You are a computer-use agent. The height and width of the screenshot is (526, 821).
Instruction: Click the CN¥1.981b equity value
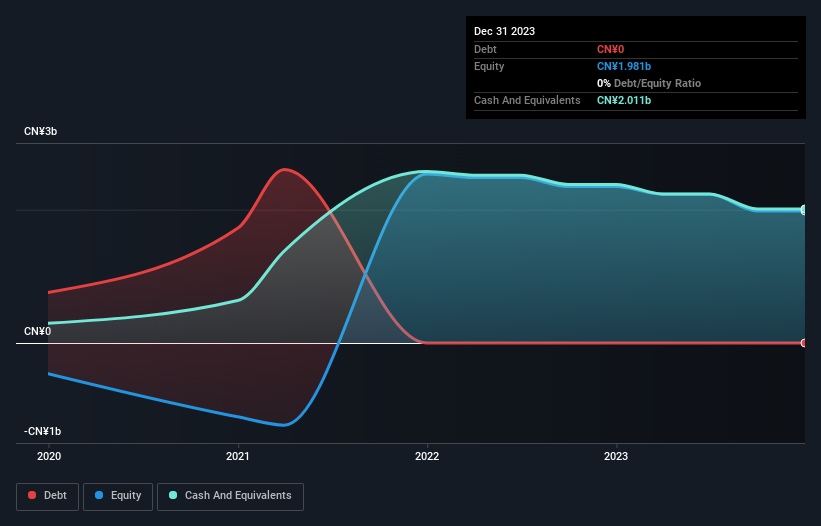pyautogui.click(x=624, y=66)
